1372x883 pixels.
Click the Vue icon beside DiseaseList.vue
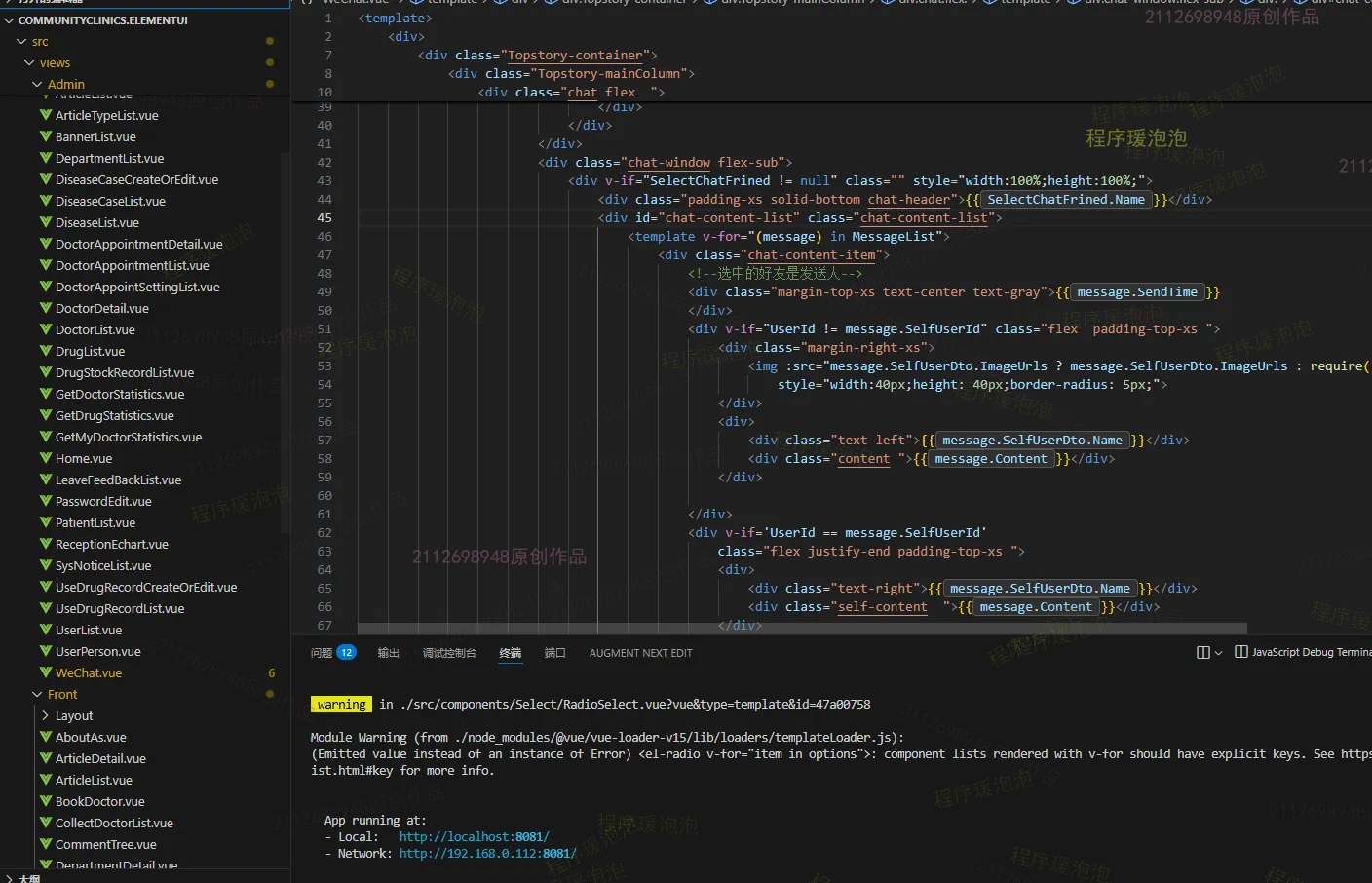coord(46,222)
